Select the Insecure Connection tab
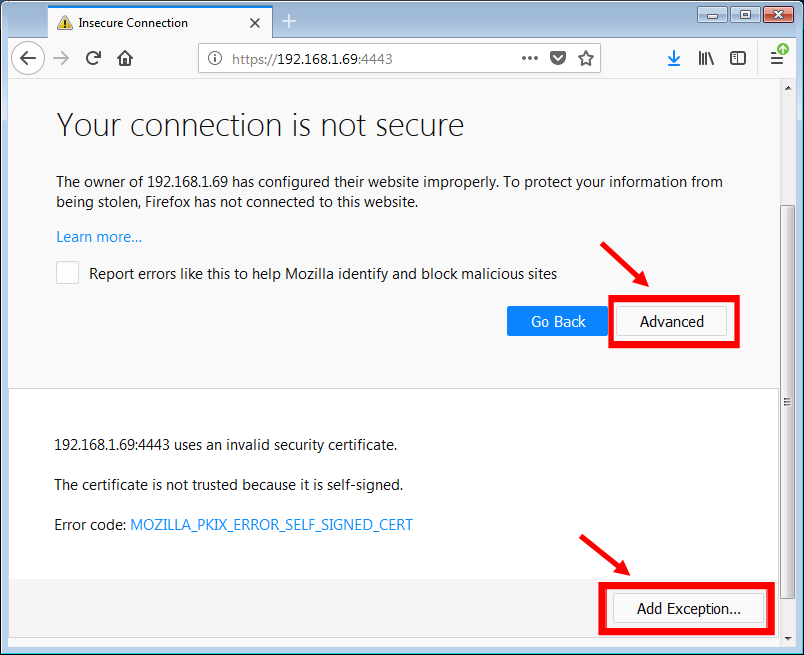This screenshot has height=655, width=804. (150, 22)
